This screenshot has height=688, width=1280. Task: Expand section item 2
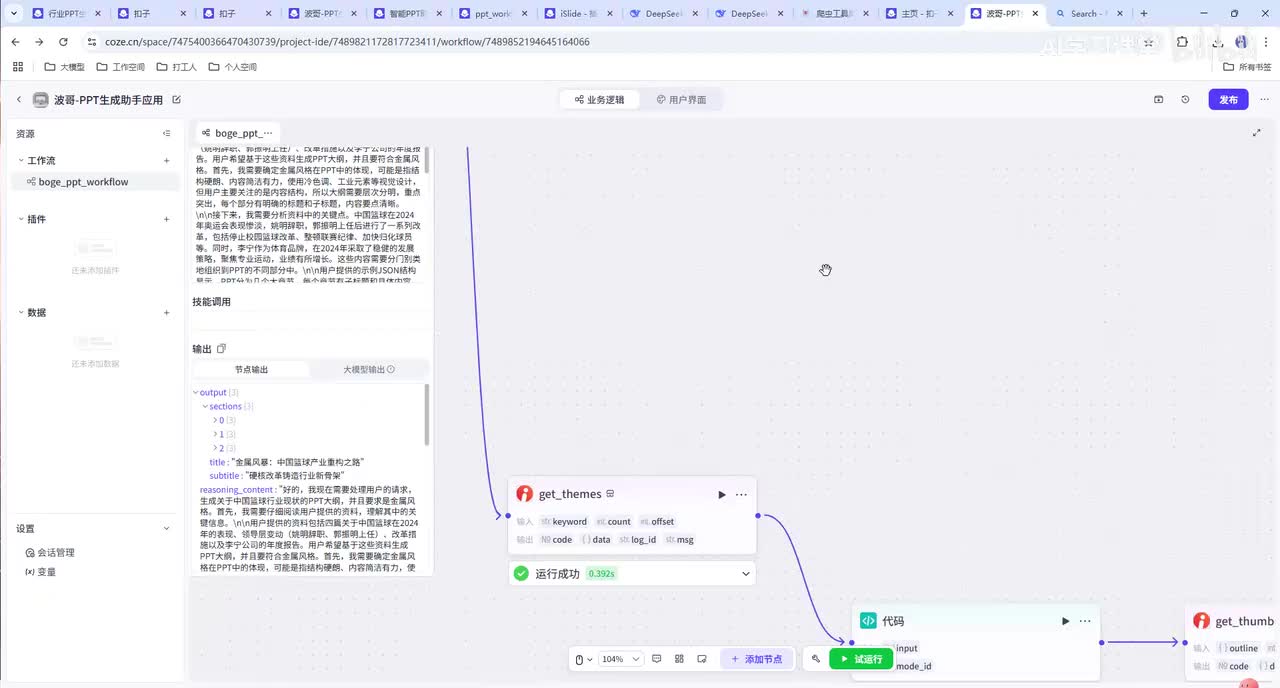click(215, 448)
